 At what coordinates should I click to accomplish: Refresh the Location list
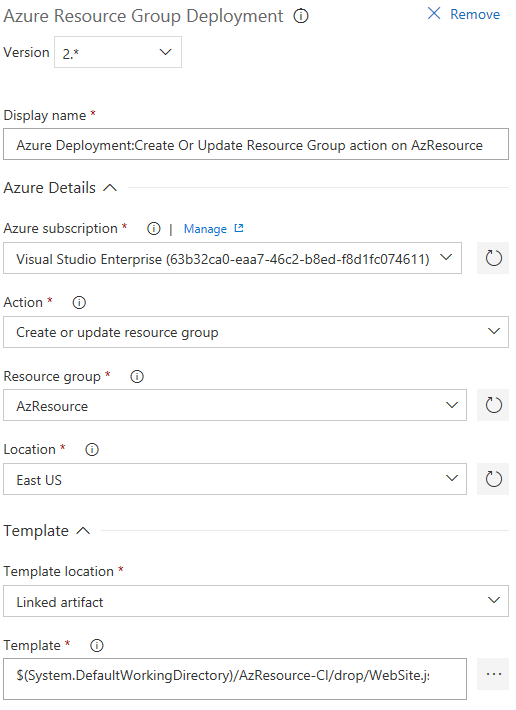pyautogui.click(x=493, y=479)
